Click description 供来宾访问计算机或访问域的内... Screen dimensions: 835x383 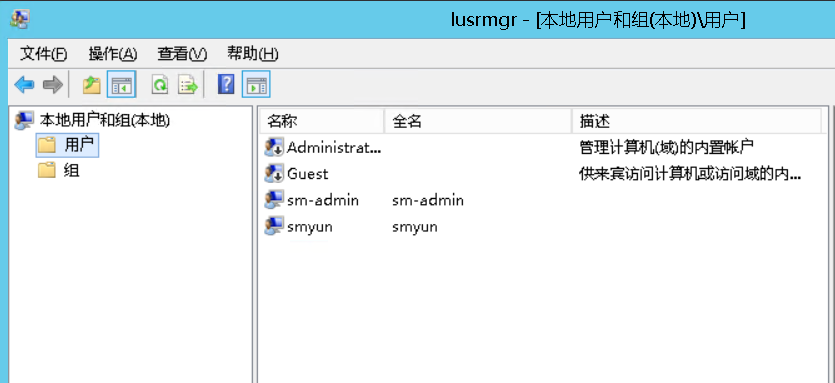690,174
